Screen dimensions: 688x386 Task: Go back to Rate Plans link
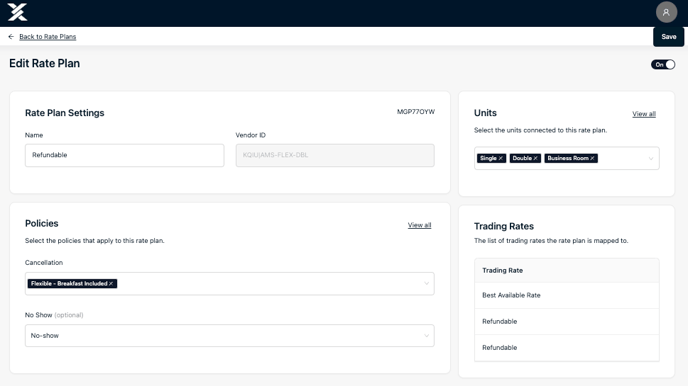(47, 37)
